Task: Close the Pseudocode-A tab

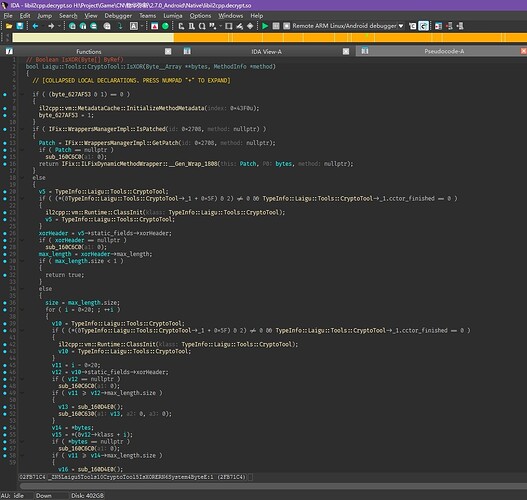Action: (x=523, y=51)
